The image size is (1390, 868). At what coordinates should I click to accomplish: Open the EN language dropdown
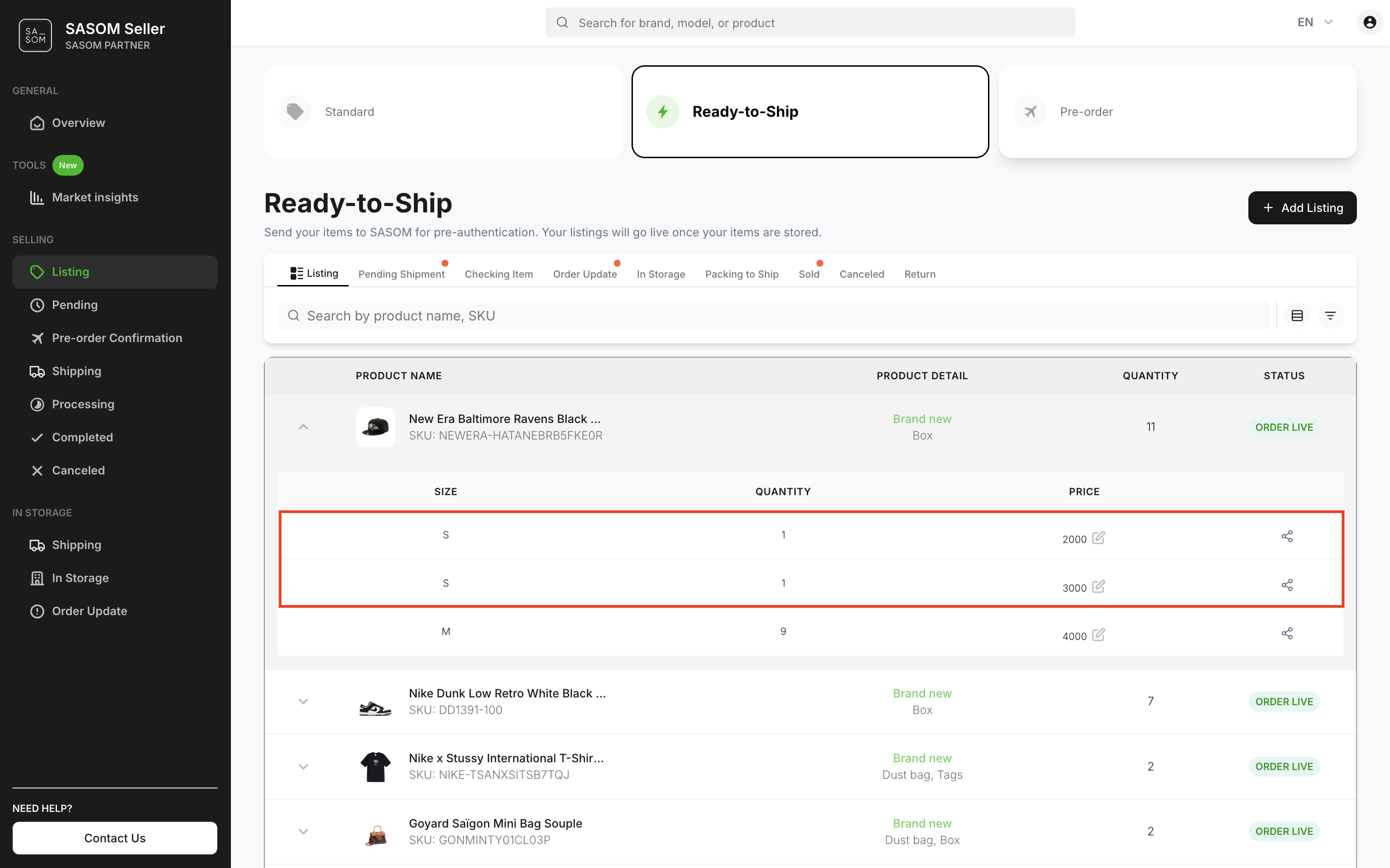point(1314,23)
